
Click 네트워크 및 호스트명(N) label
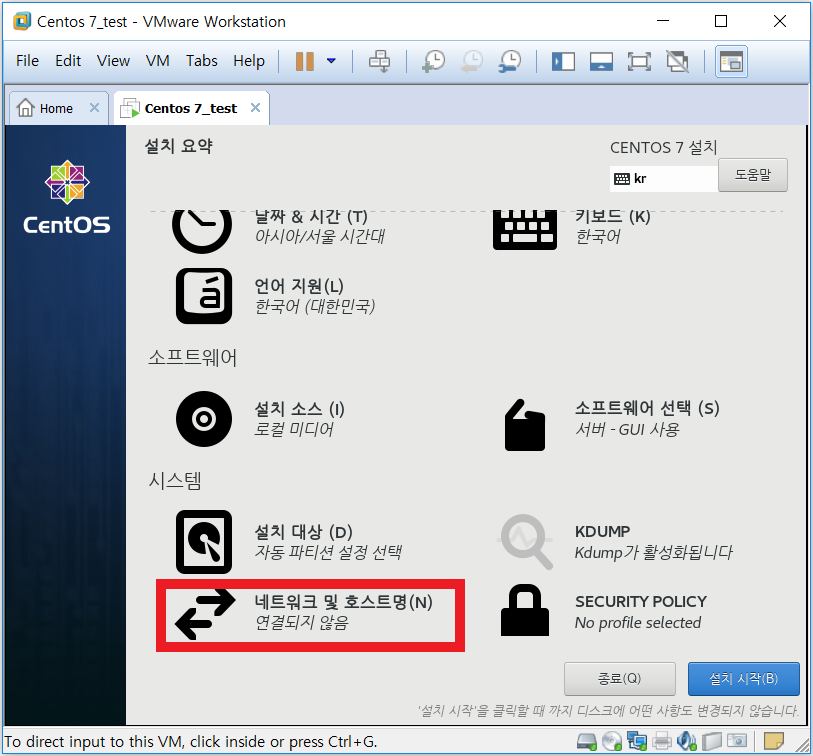click(343, 601)
